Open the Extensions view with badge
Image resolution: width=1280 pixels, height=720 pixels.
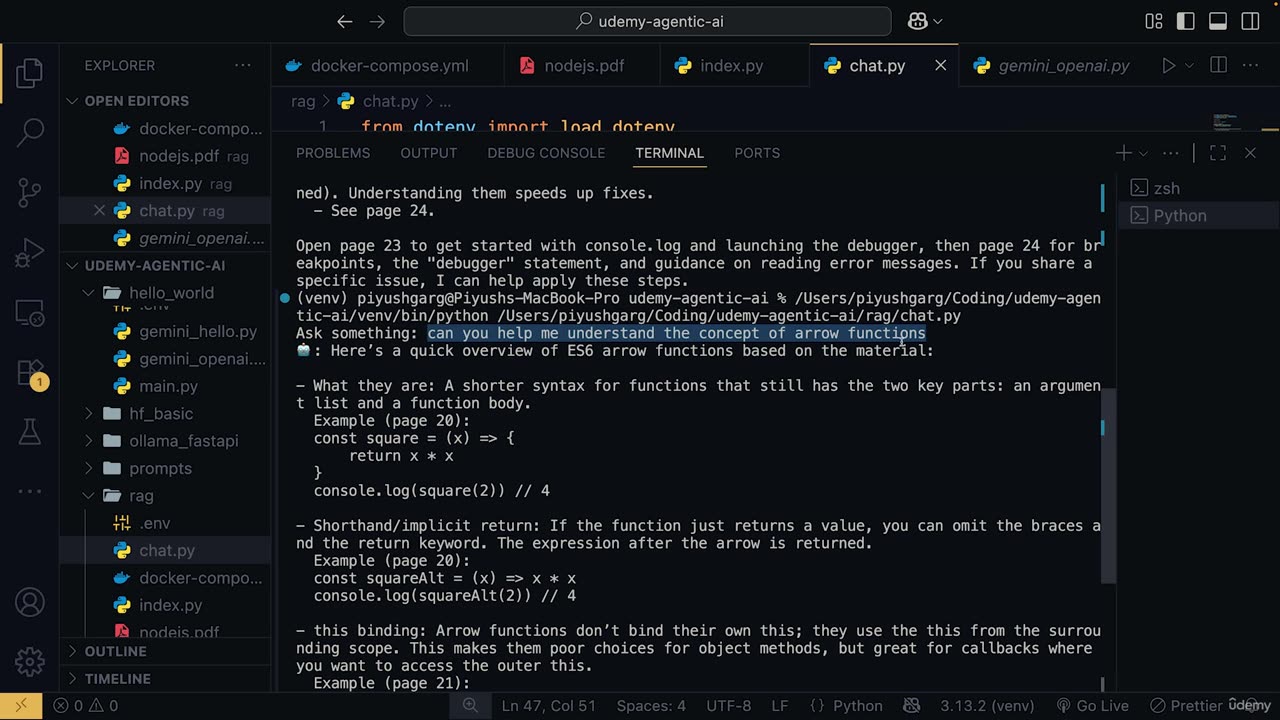point(30,372)
